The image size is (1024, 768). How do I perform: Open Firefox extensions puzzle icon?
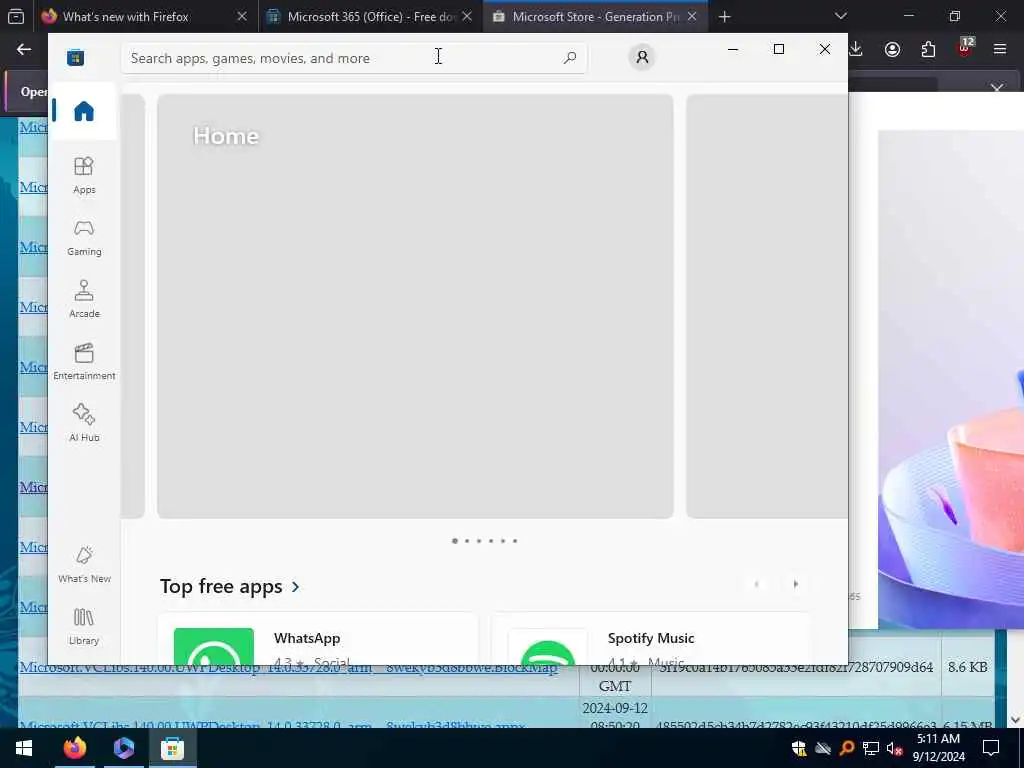928,50
